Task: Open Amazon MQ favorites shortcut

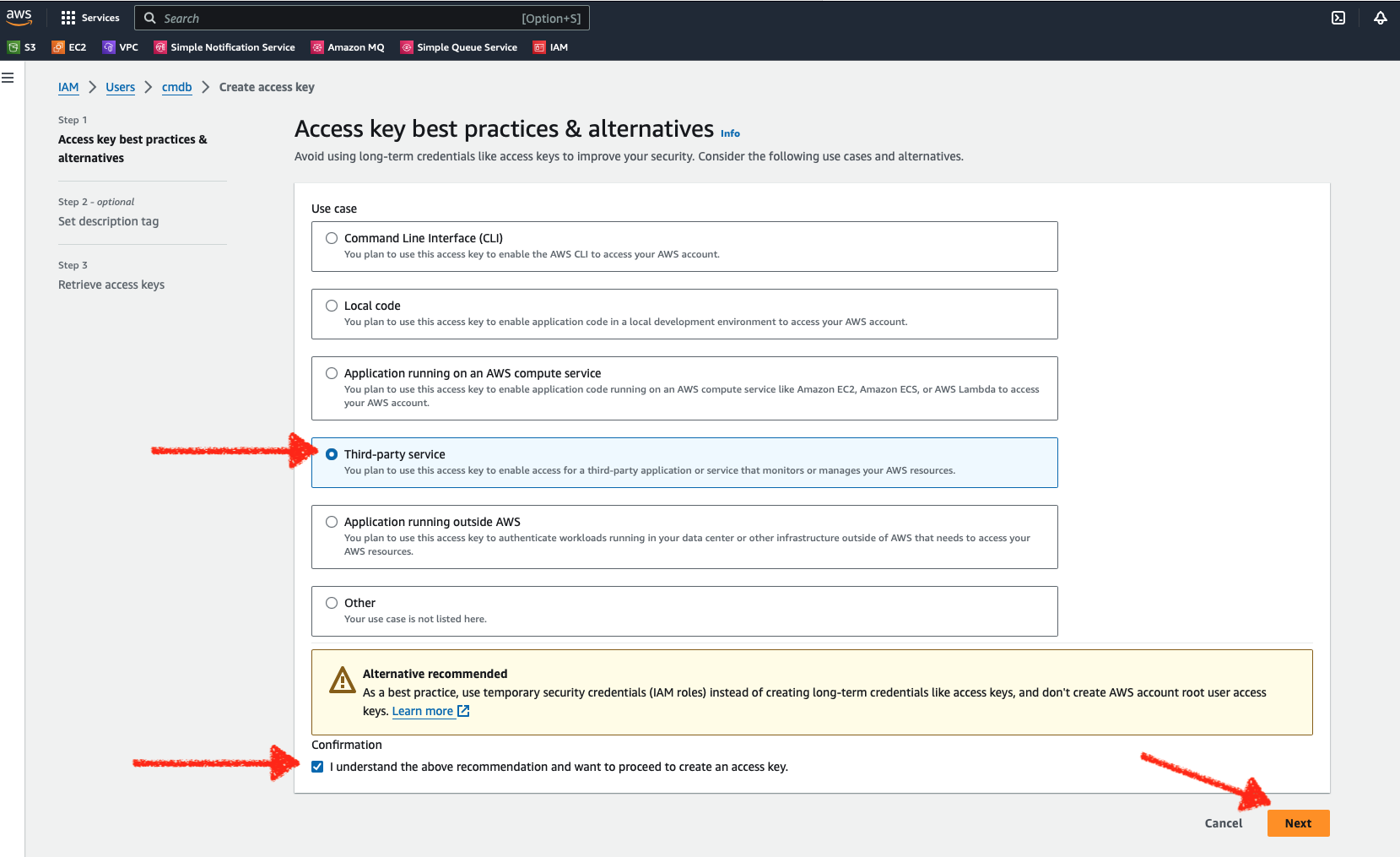Action: pos(348,47)
